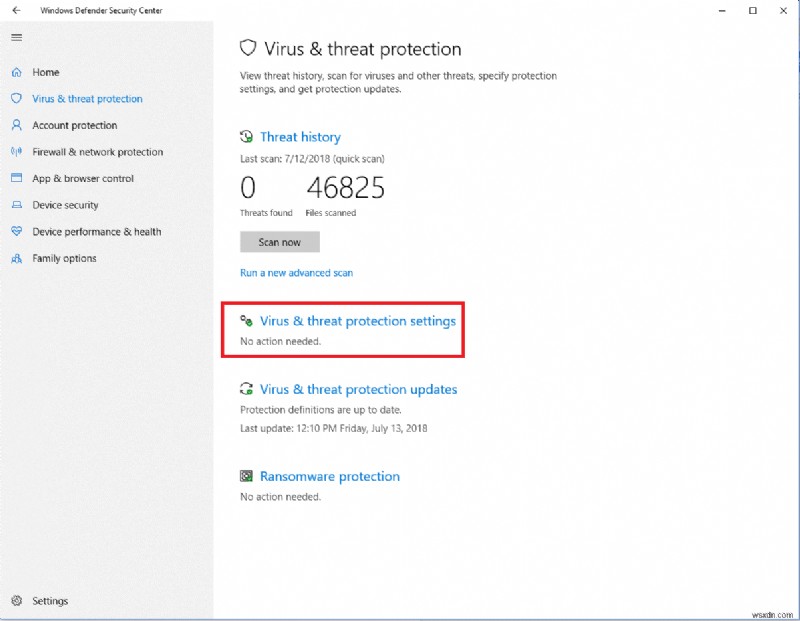Open Family options section
Viewport: 800px width, 621px height.
[x=64, y=258]
